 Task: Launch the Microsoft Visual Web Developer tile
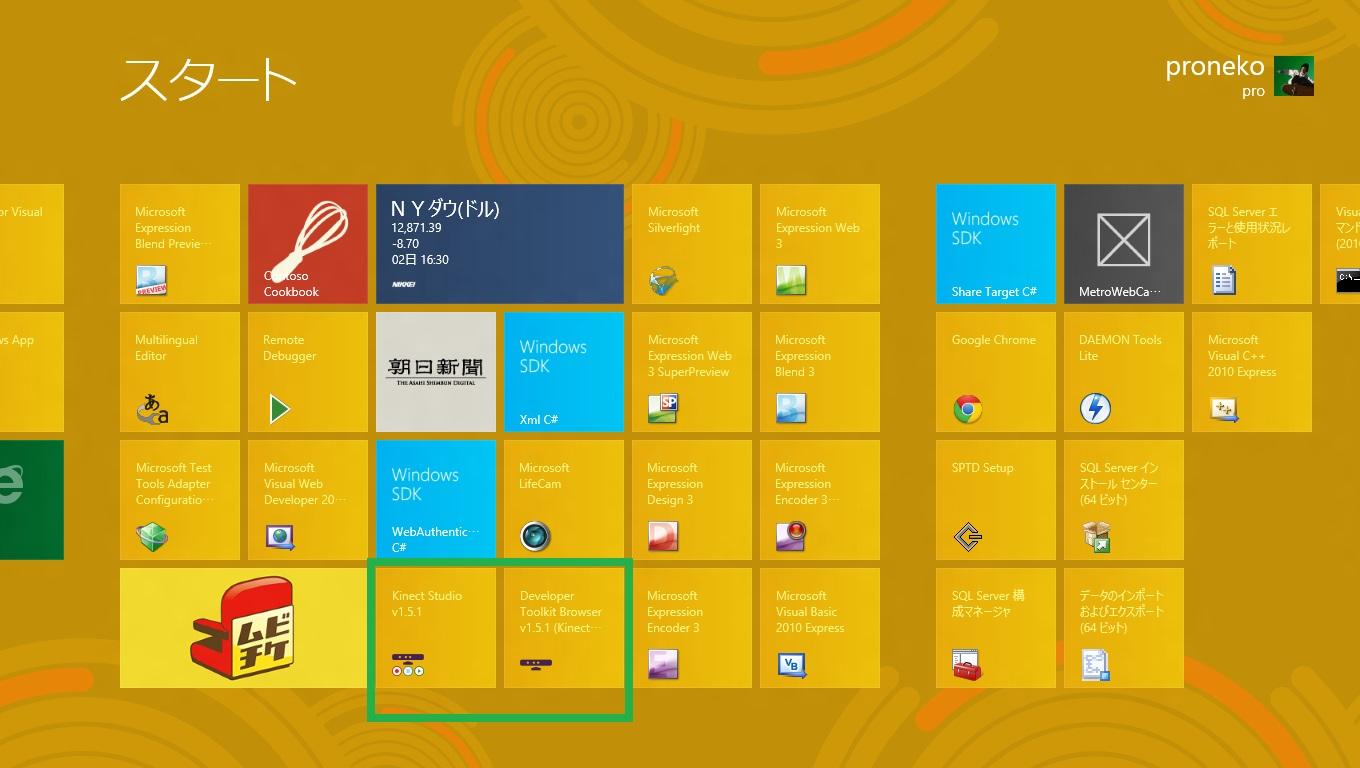tap(308, 500)
